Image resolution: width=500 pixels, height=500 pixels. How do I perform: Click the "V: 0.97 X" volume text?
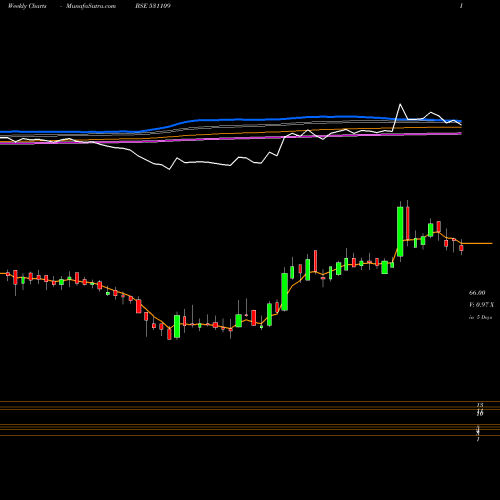(481, 305)
